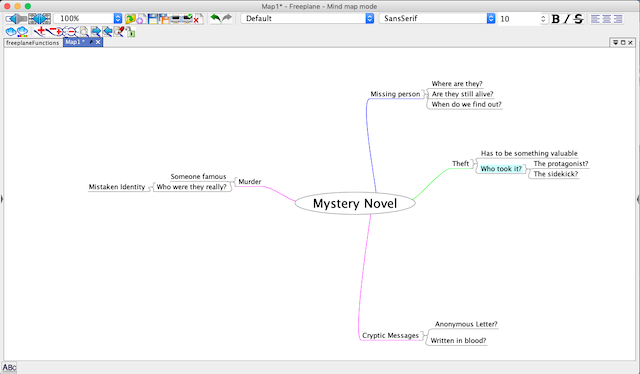Screen dimensions: 640x374
Task: Click the filmstrip left-arrow navigation icon
Action: tap(34, 18)
